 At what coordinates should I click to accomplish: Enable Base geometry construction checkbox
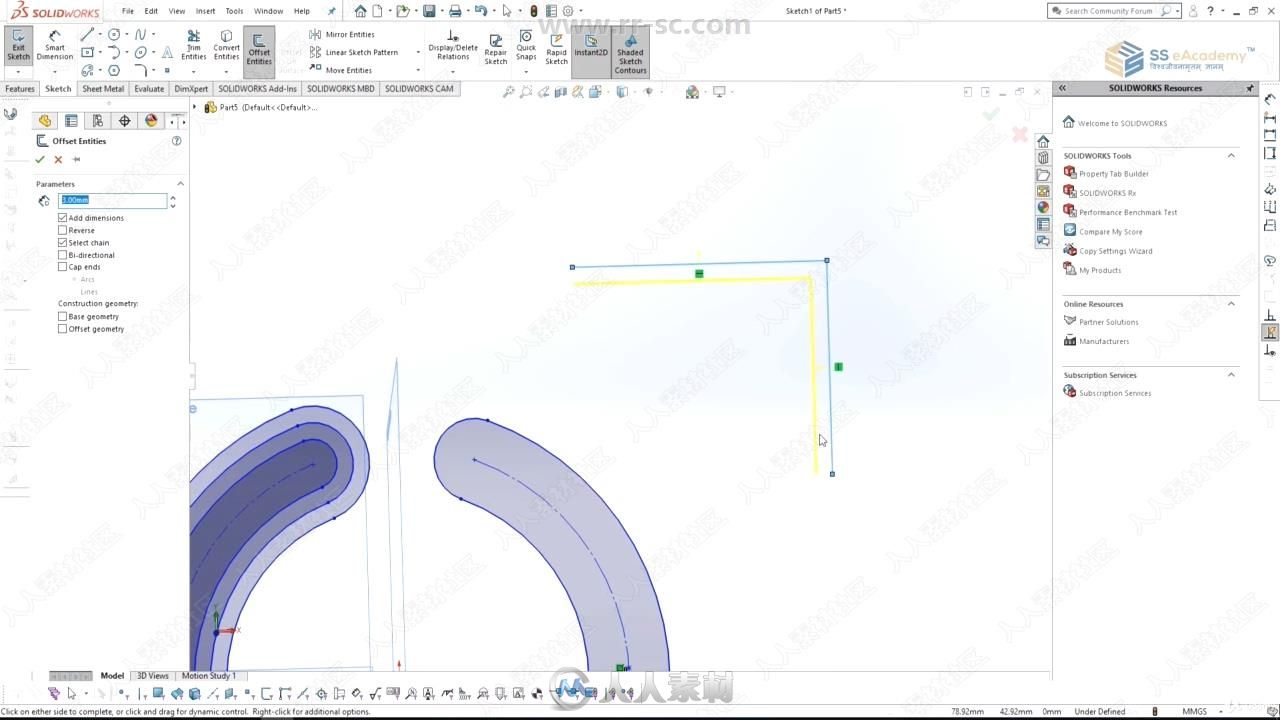63,316
